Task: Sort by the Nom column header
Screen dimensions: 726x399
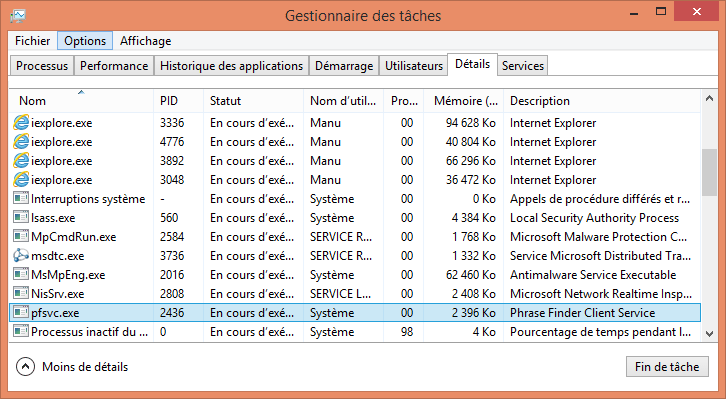Action: [81, 101]
